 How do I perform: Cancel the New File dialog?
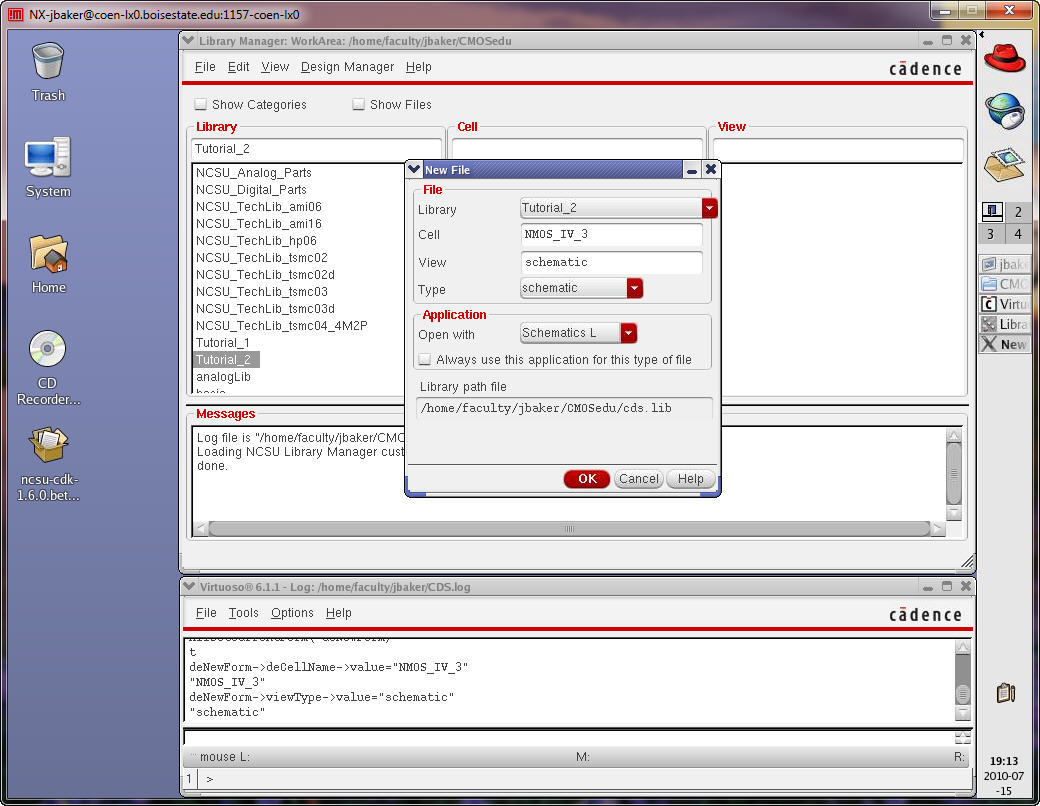(x=638, y=479)
